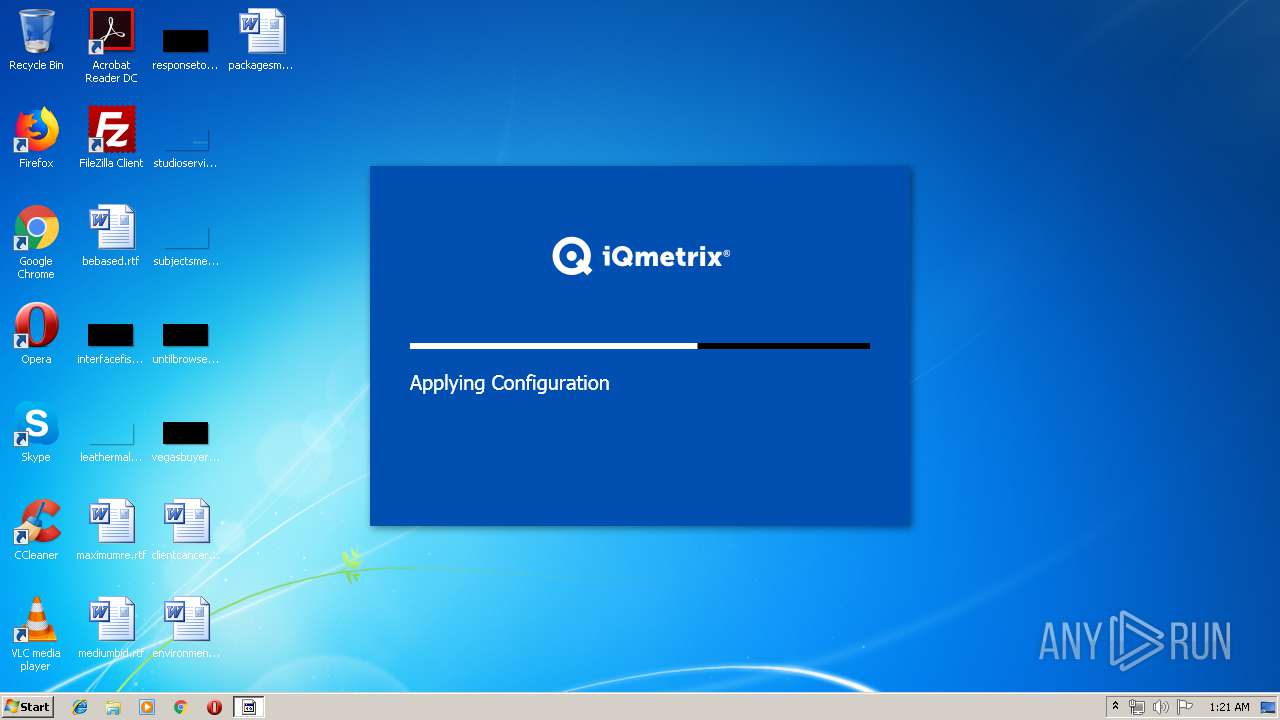Viewport: 1280px width, 720px height.
Task: Select the maximumre.rtf document
Action: click(111, 531)
